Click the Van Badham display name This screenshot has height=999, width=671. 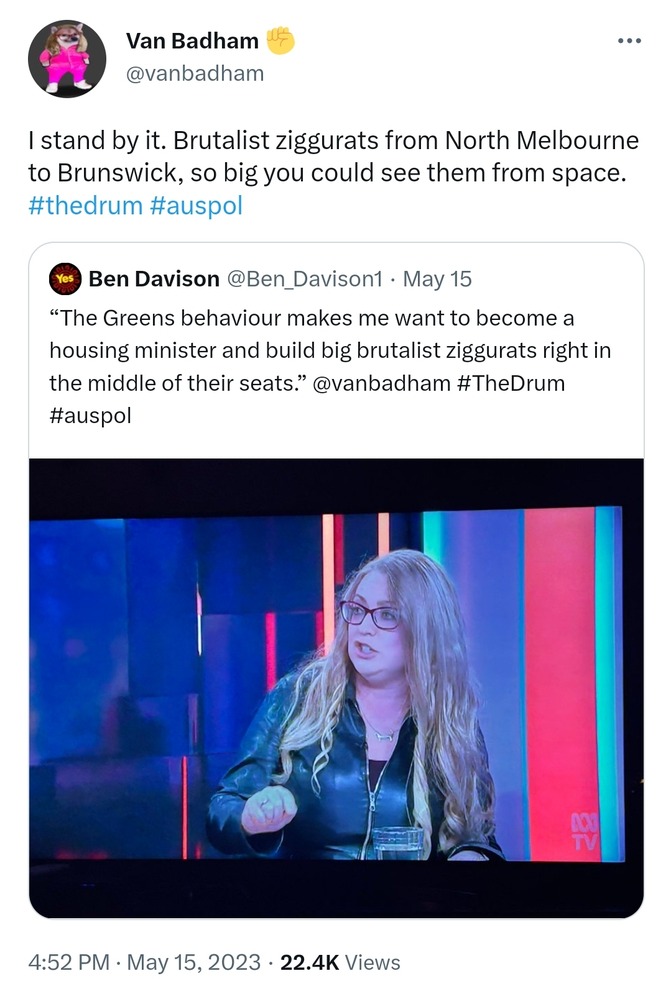[x=192, y=41]
